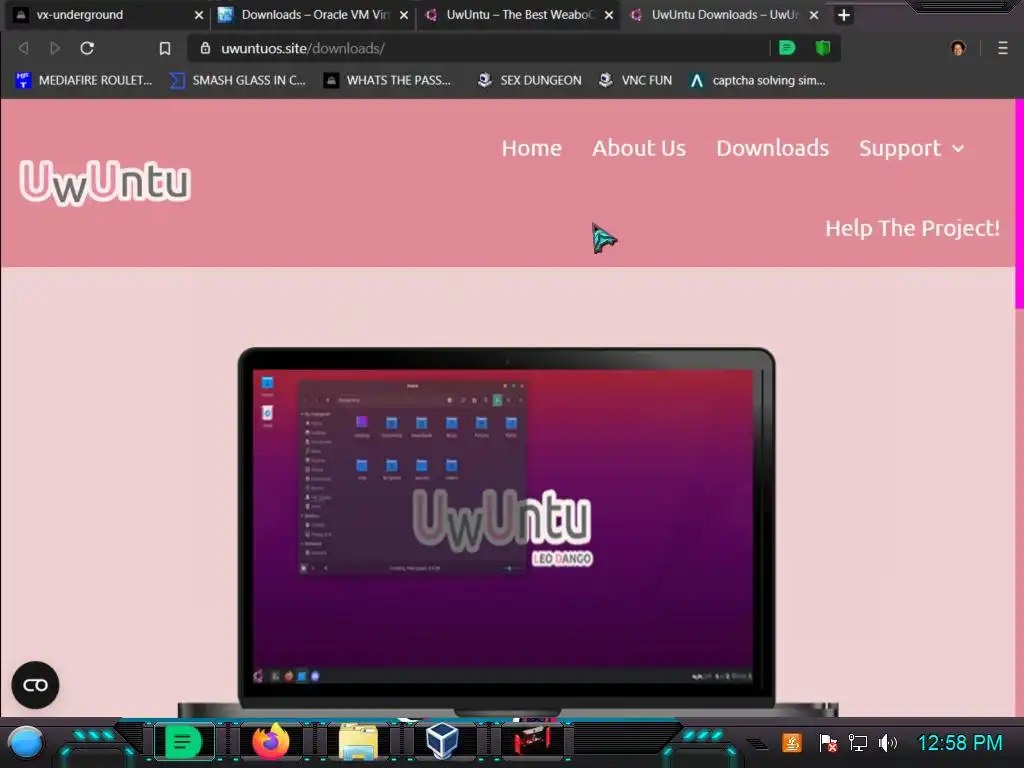The width and height of the screenshot is (1024, 768).
Task: Reload the current page
Action: point(87,48)
